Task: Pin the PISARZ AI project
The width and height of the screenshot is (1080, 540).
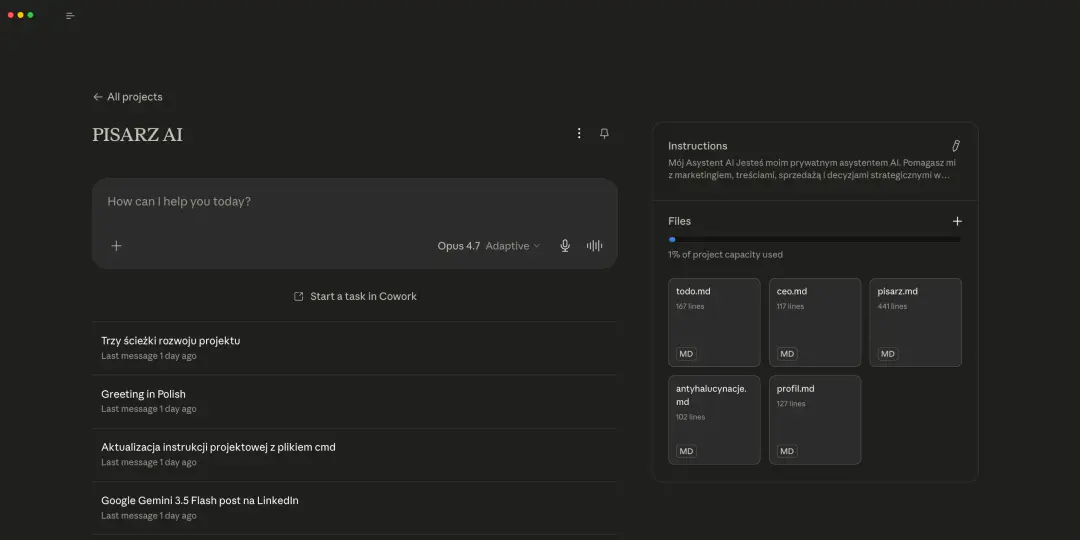Action: pos(604,133)
